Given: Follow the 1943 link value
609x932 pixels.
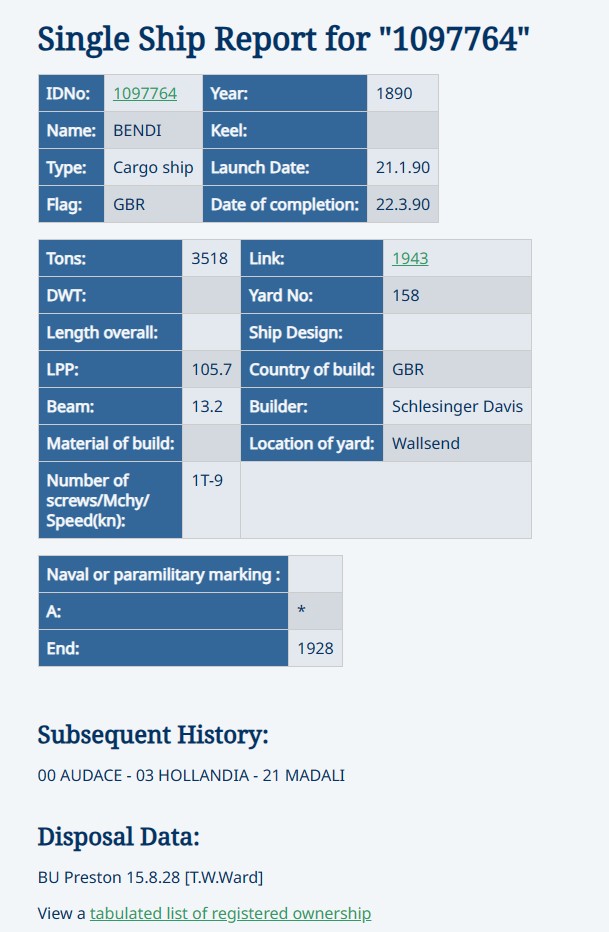Looking at the screenshot, I should 410,258.
